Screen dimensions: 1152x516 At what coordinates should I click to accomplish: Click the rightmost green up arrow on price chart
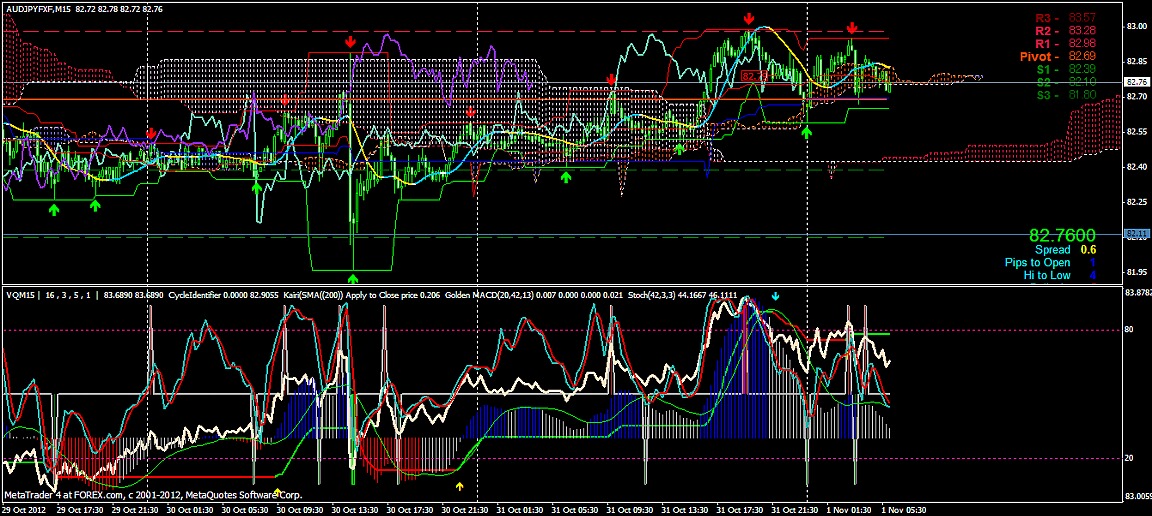pyautogui.click(x=808, y=130)
